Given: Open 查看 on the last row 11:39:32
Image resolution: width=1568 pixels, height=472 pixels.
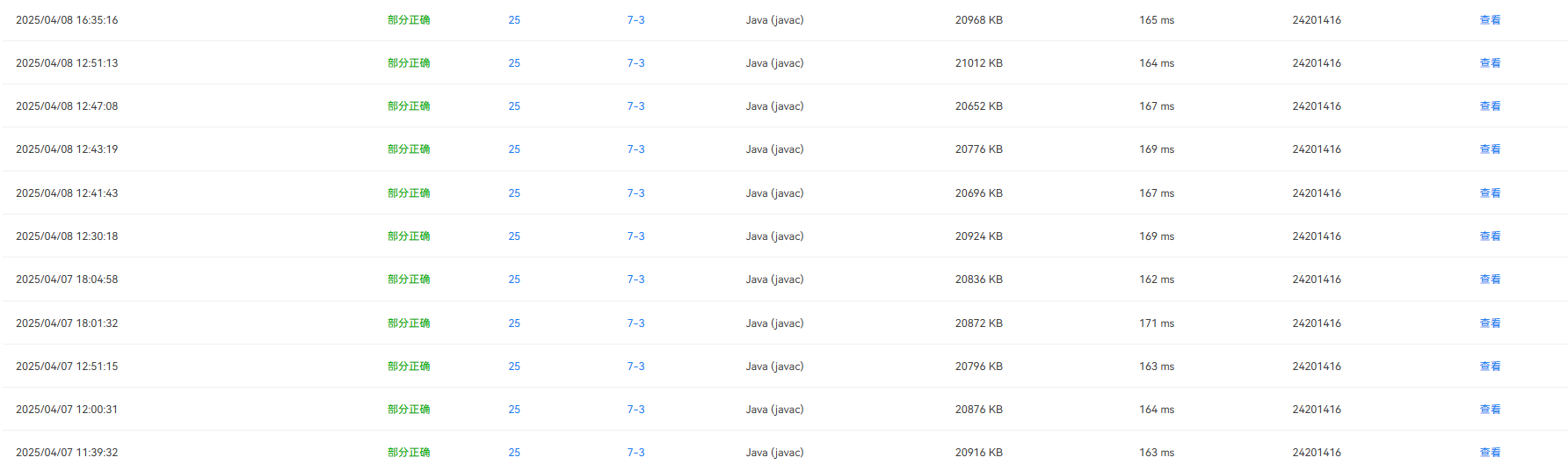Looking at the screenshot, I should [x=1490, y=453].
